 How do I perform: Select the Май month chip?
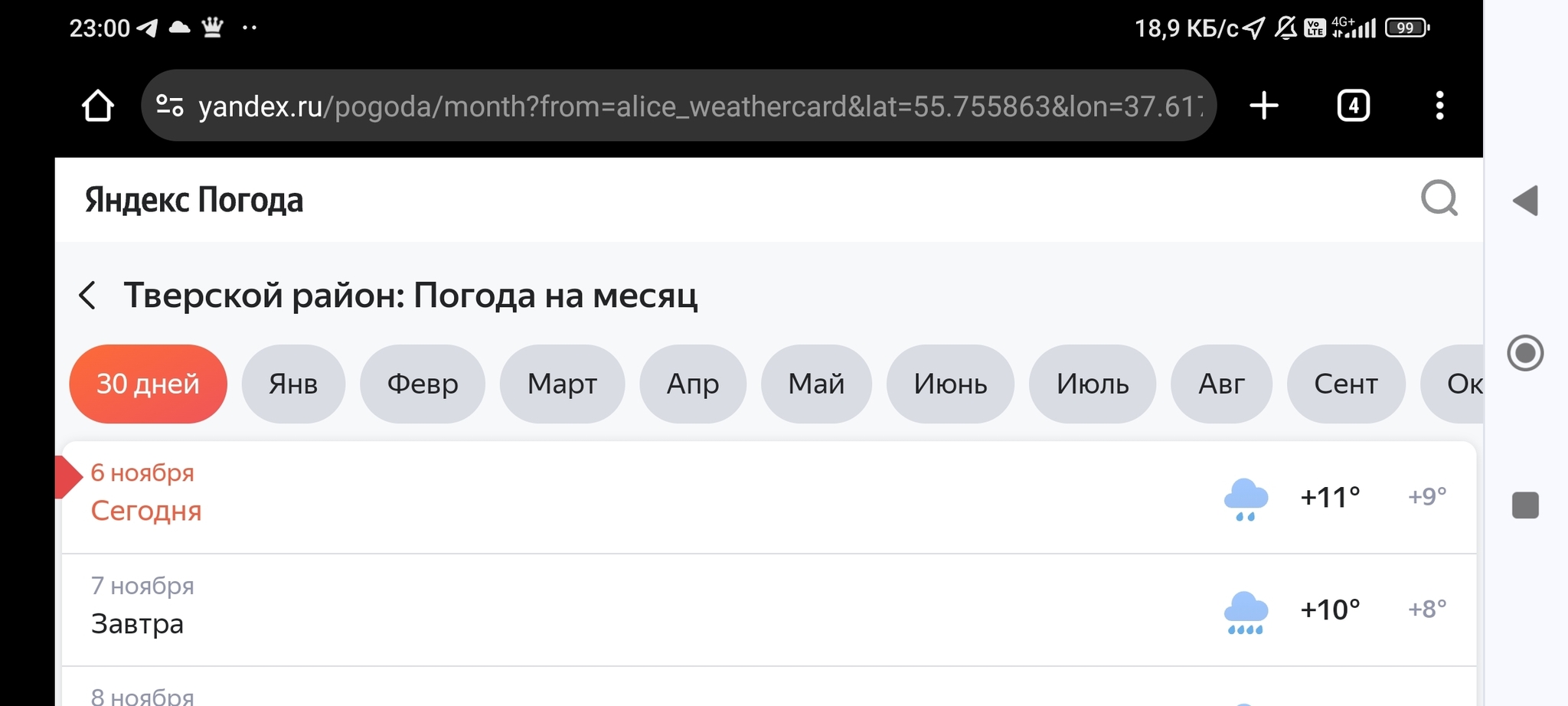coord(816,384)
